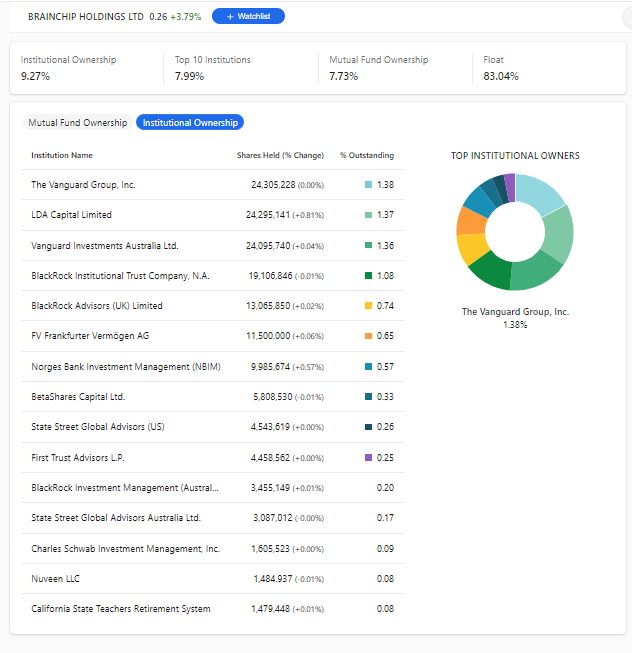Screen dimensions: 632x653
Task: Click State Street Global Advisors (US) swatch
Action: (368, 426)
